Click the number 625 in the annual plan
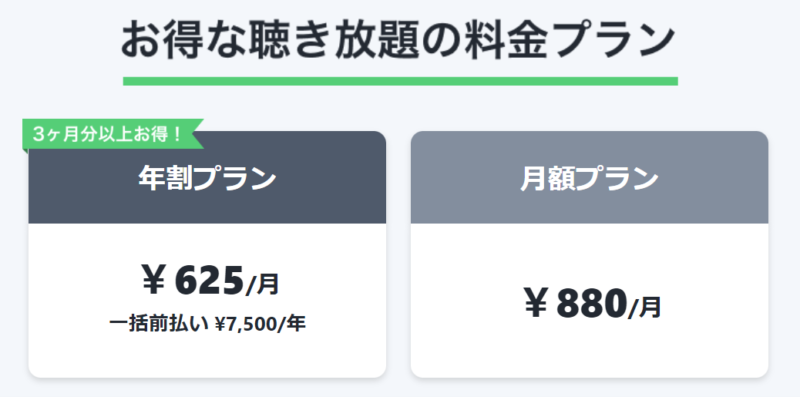The height and width of the screenshot is (397, 800). click(x=209, y=282)
